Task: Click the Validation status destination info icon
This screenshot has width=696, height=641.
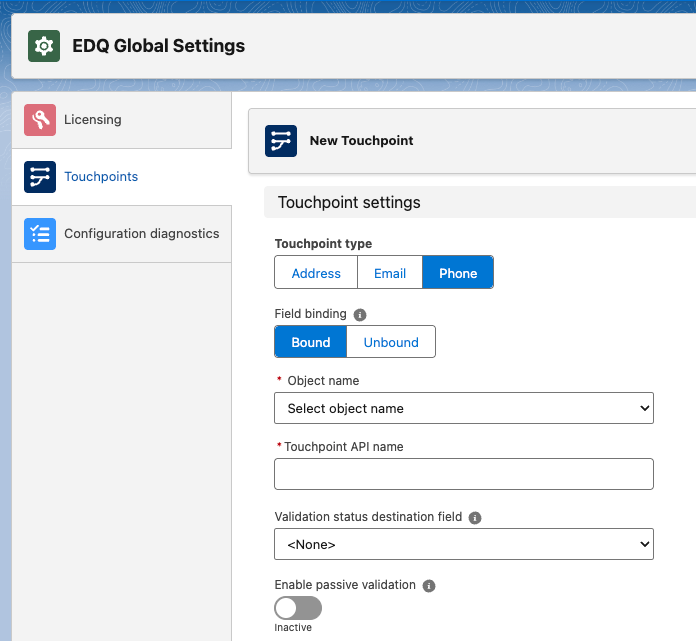Action: (x=475, y=518)
